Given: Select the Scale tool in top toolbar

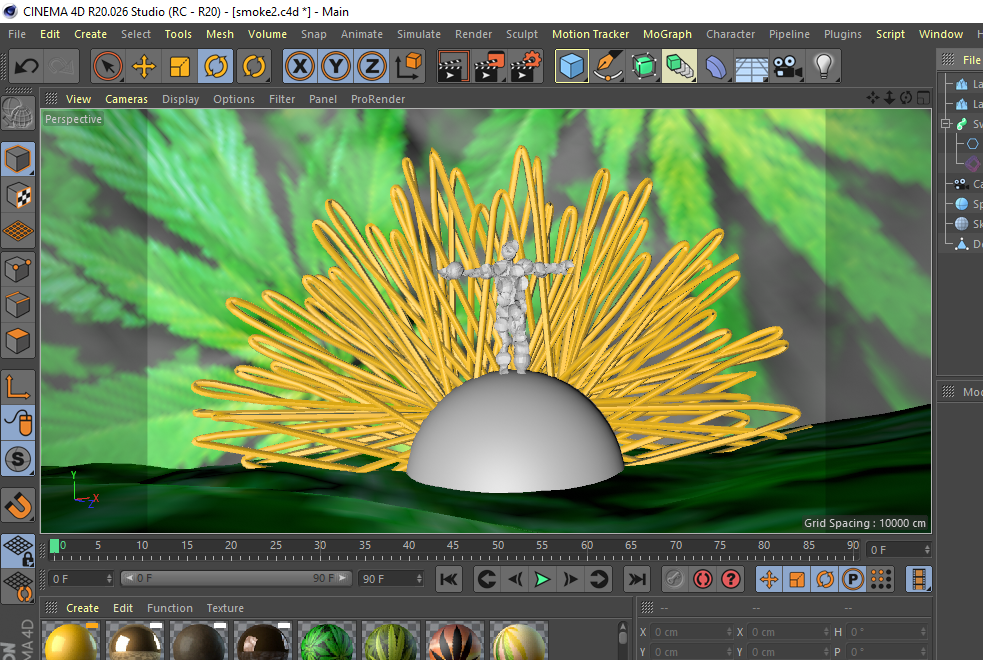Looking at the screenshot, I should point(180,66).
